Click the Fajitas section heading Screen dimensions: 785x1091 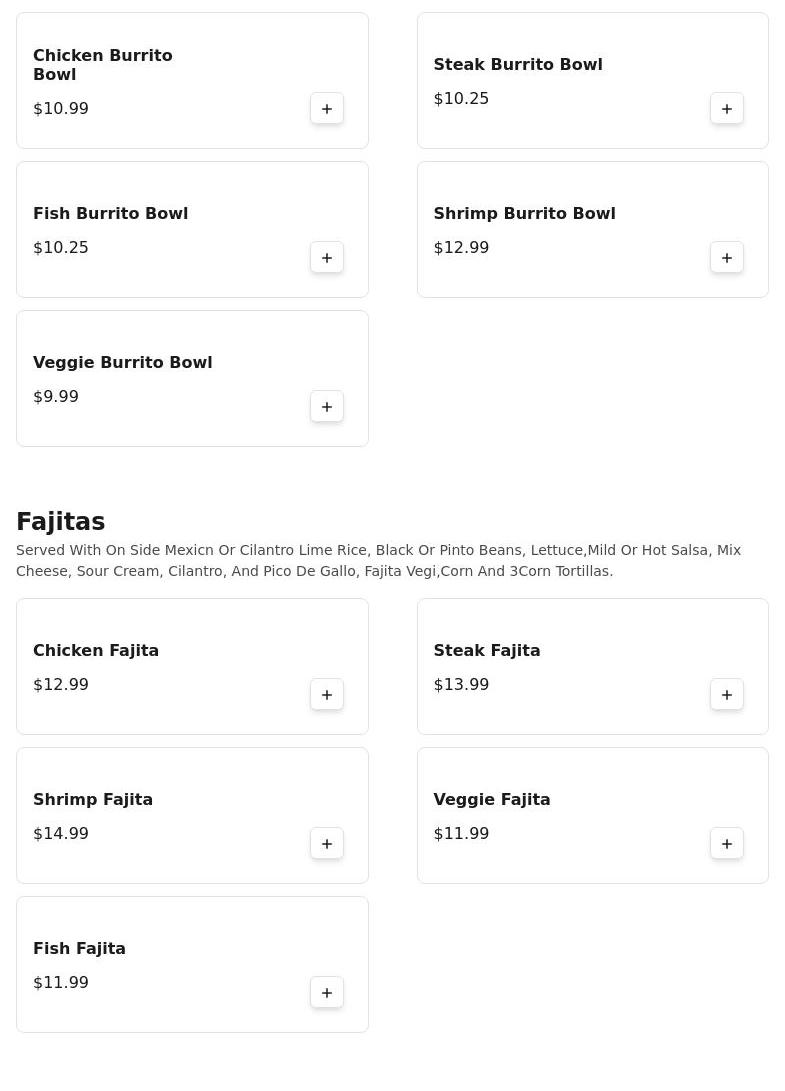[x=61, y=522]
